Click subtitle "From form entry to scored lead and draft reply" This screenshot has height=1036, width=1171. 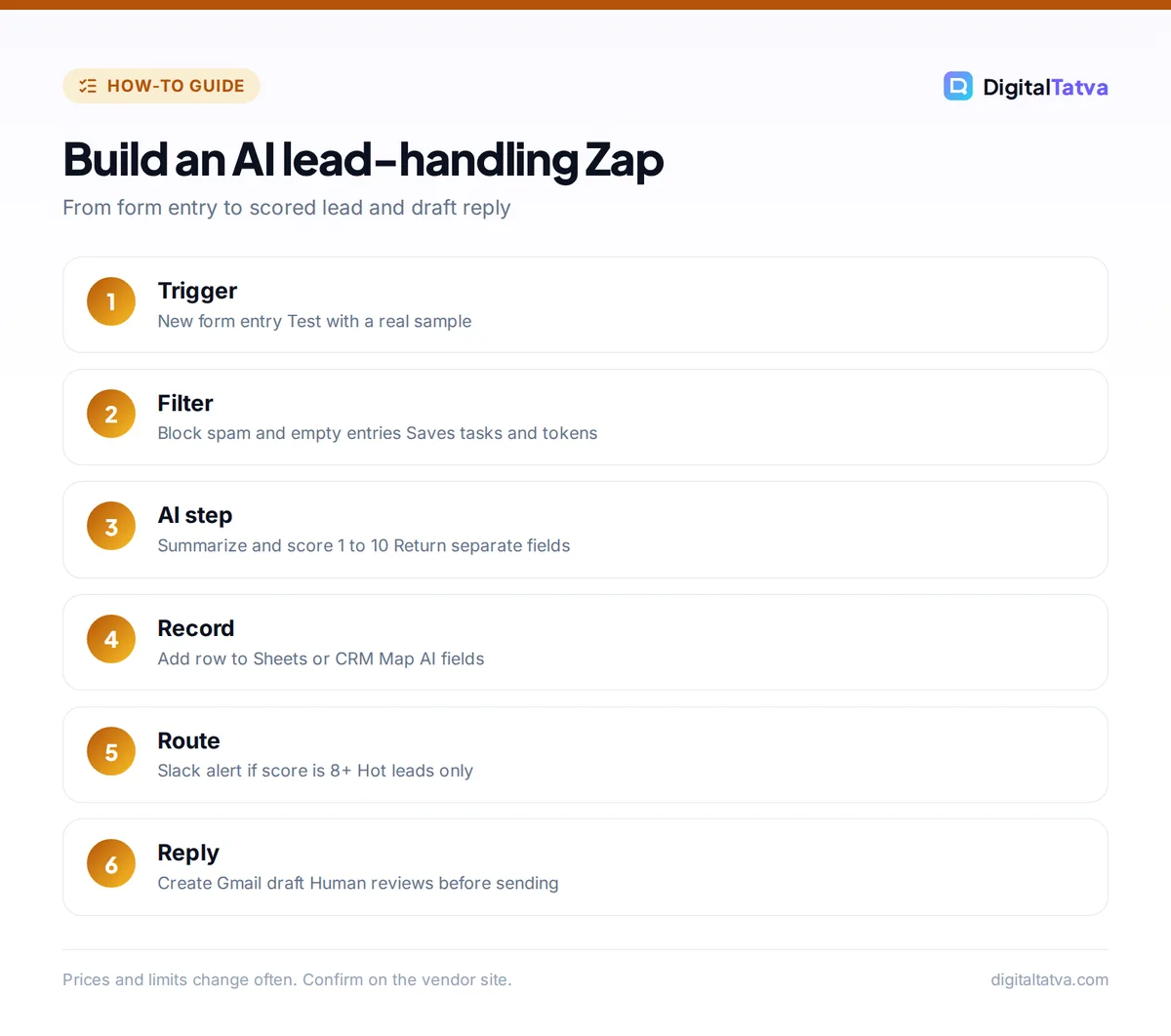tap(287, 208)
